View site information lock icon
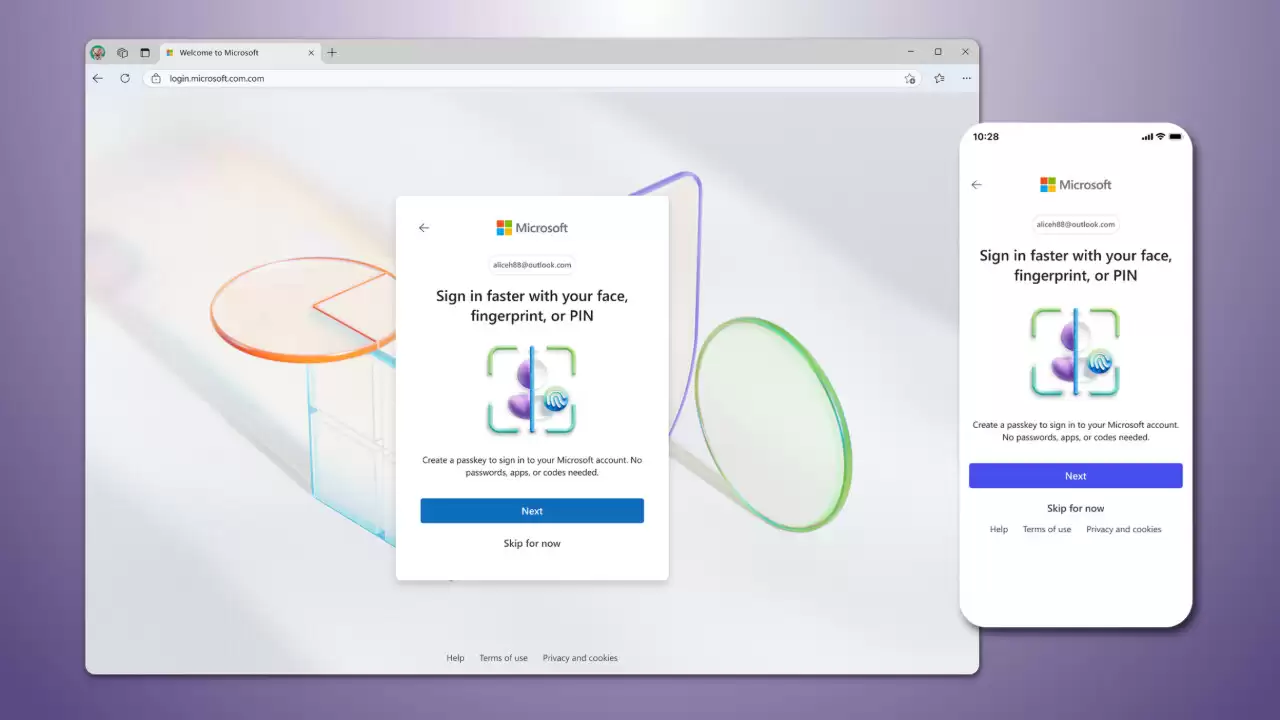 (x=156, y=78)
